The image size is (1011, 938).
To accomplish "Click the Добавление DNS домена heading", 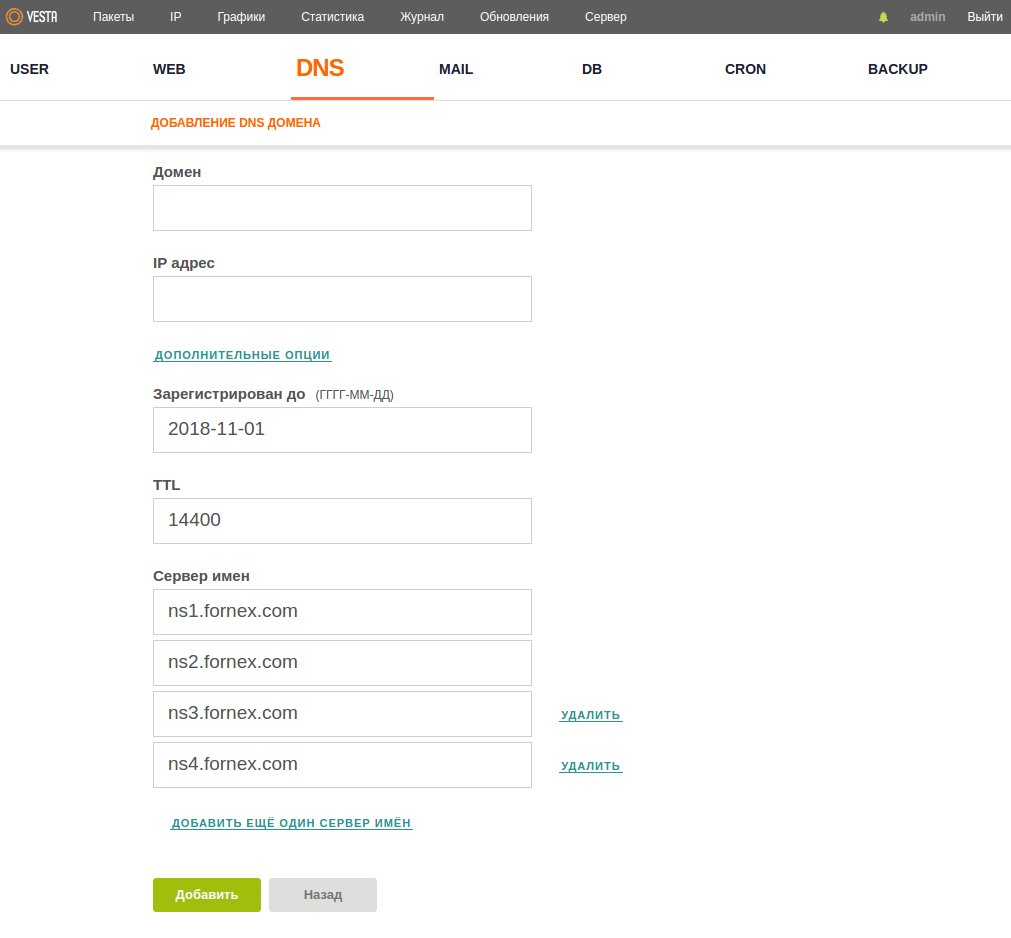I will point(235,123).
